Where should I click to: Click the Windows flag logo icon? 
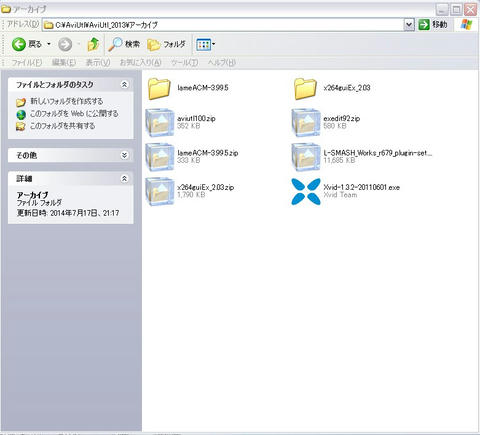point(466,24)
